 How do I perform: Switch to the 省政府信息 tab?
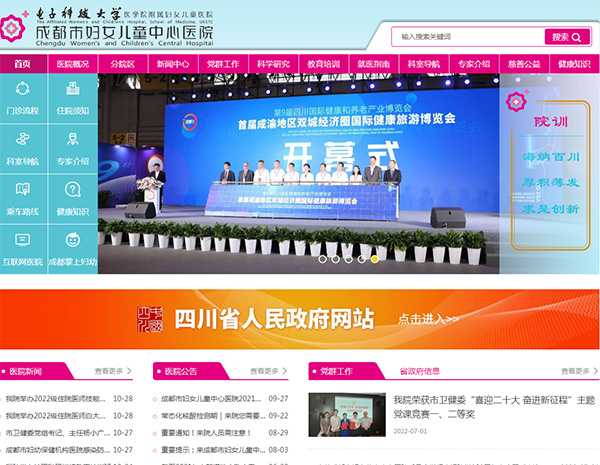(420, 371)
